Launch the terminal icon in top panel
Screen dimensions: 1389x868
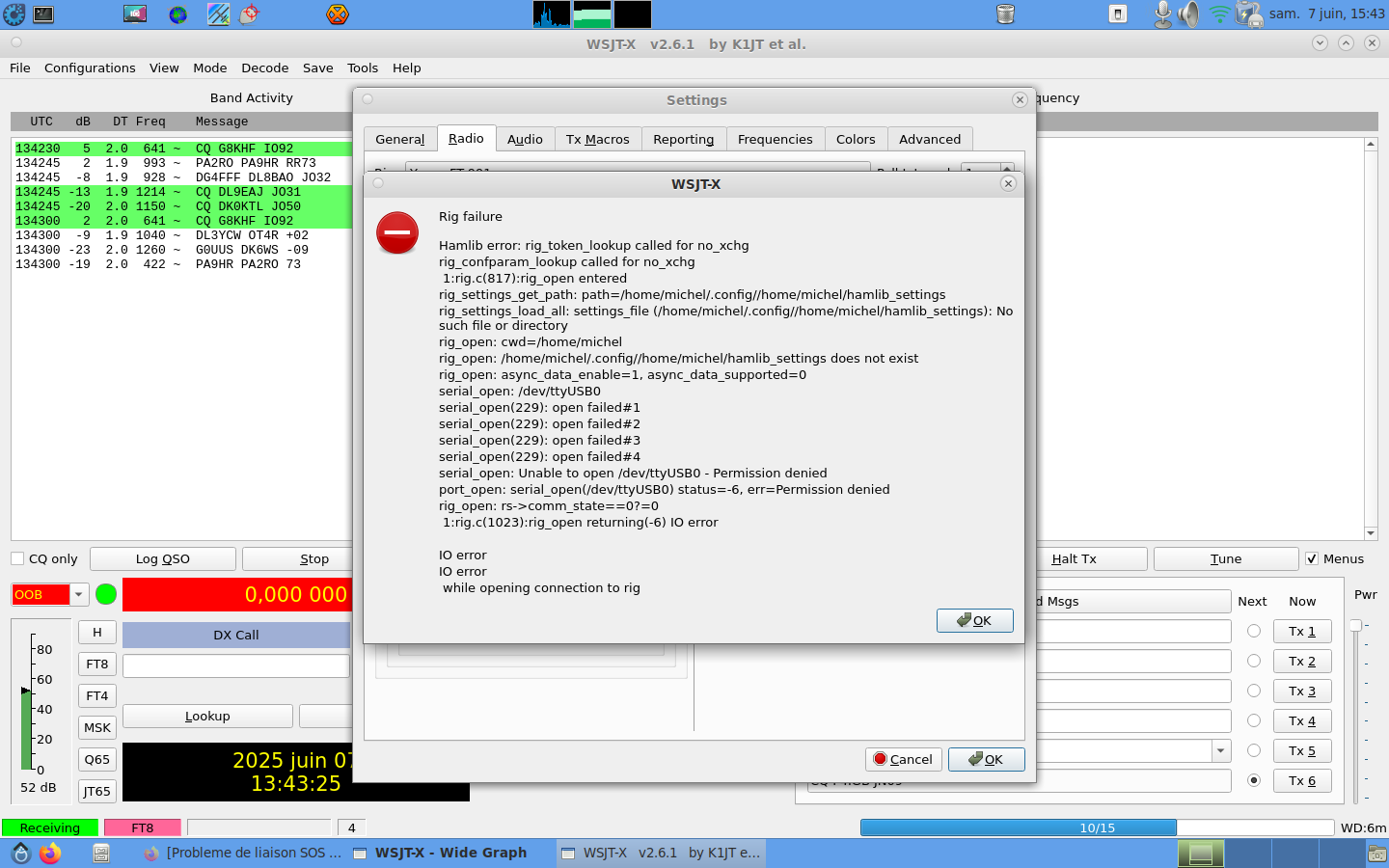(x=43, y=14)
